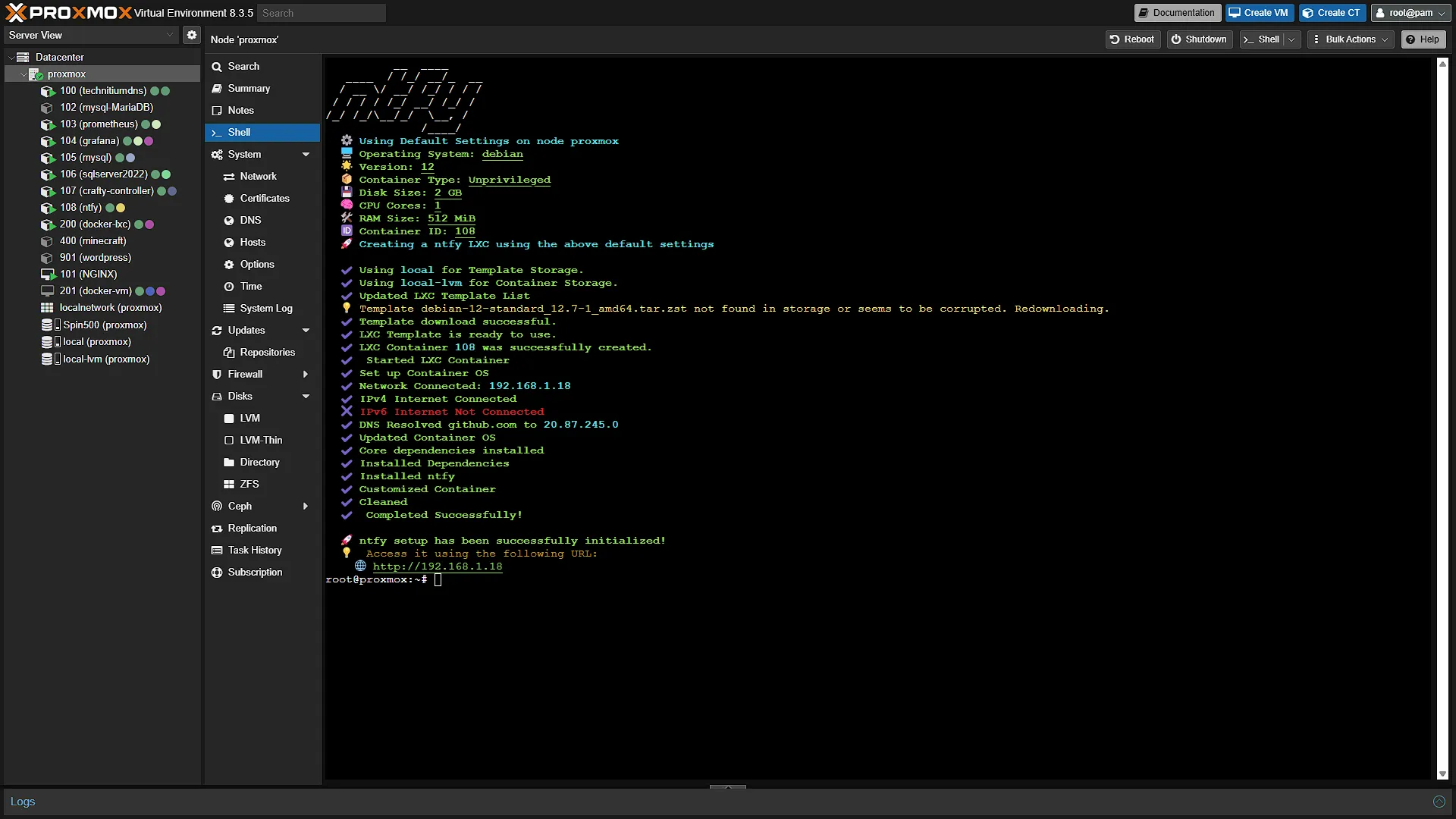This screenshot has width=1456, height=819.
Task: Click the Notes sticky-note icon
Action: tap(217, 111)
